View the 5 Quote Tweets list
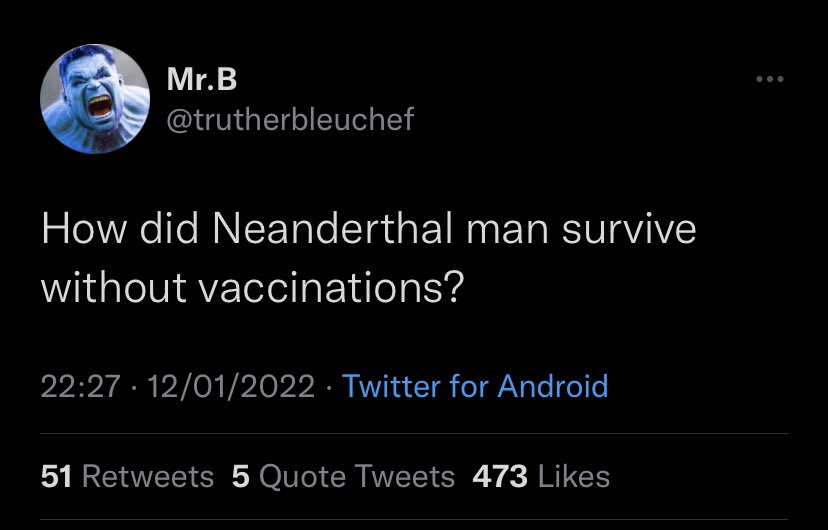 coord(343,477)
